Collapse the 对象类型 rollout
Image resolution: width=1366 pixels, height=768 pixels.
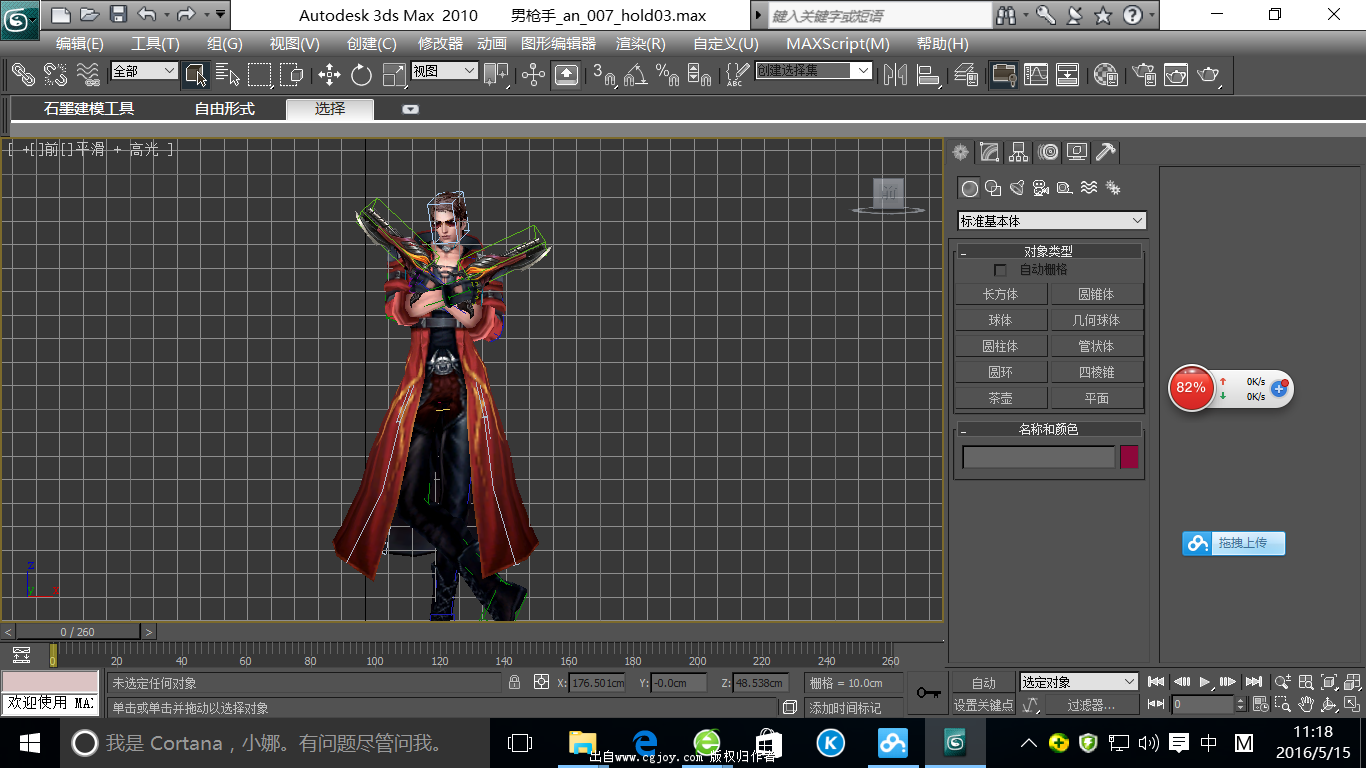point(1048,251)
